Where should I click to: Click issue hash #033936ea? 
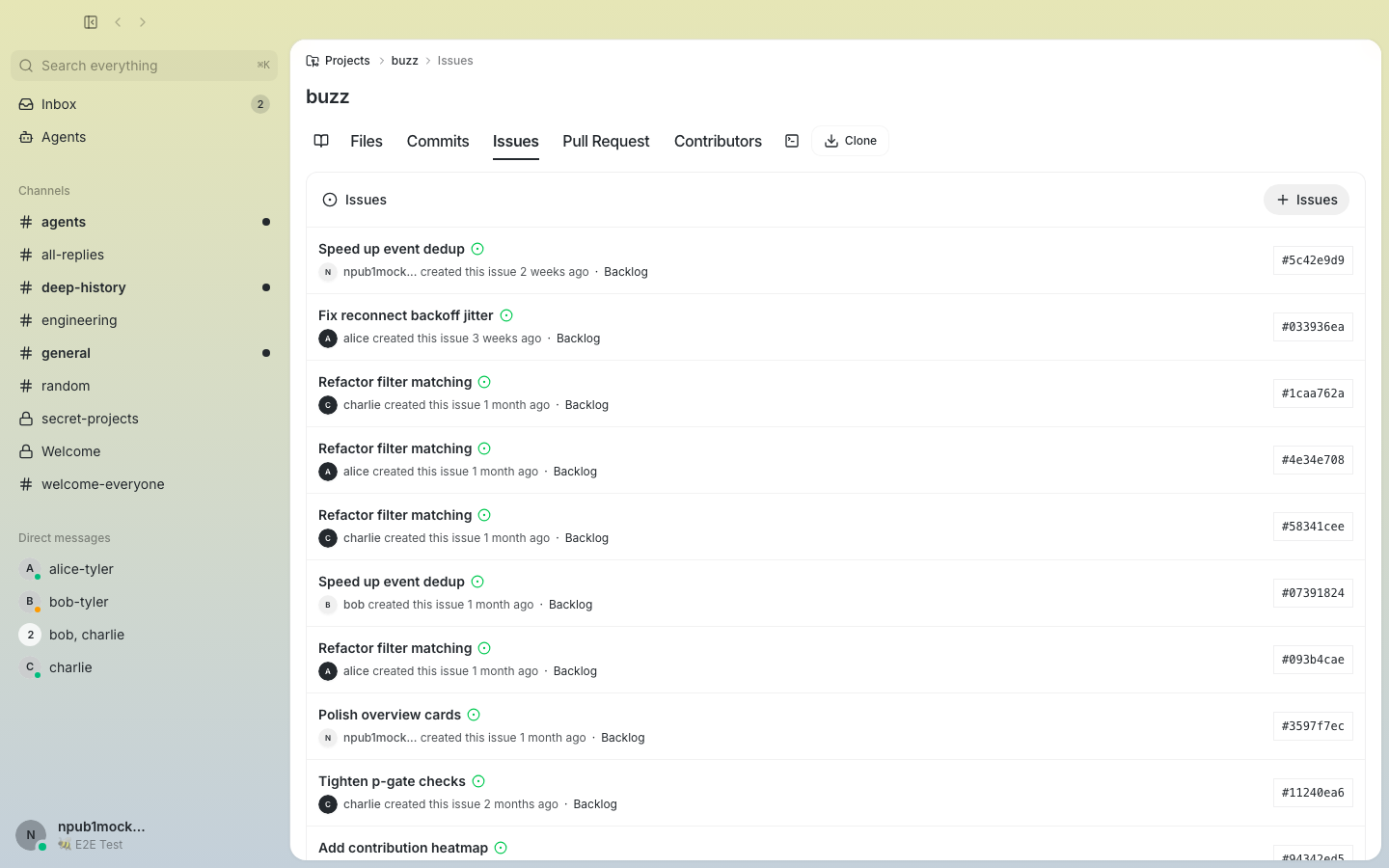tap(1313, 327)
